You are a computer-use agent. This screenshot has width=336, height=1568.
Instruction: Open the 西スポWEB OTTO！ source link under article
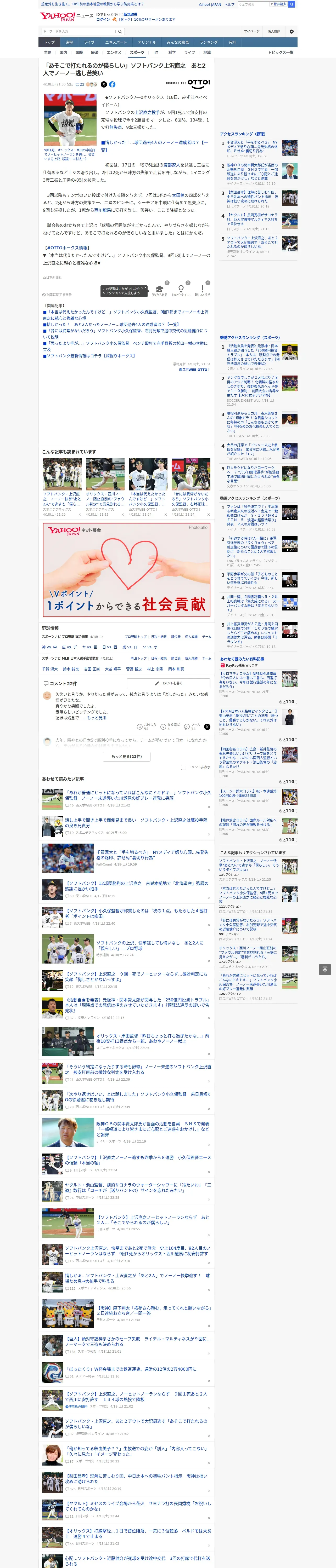[194, 370]
